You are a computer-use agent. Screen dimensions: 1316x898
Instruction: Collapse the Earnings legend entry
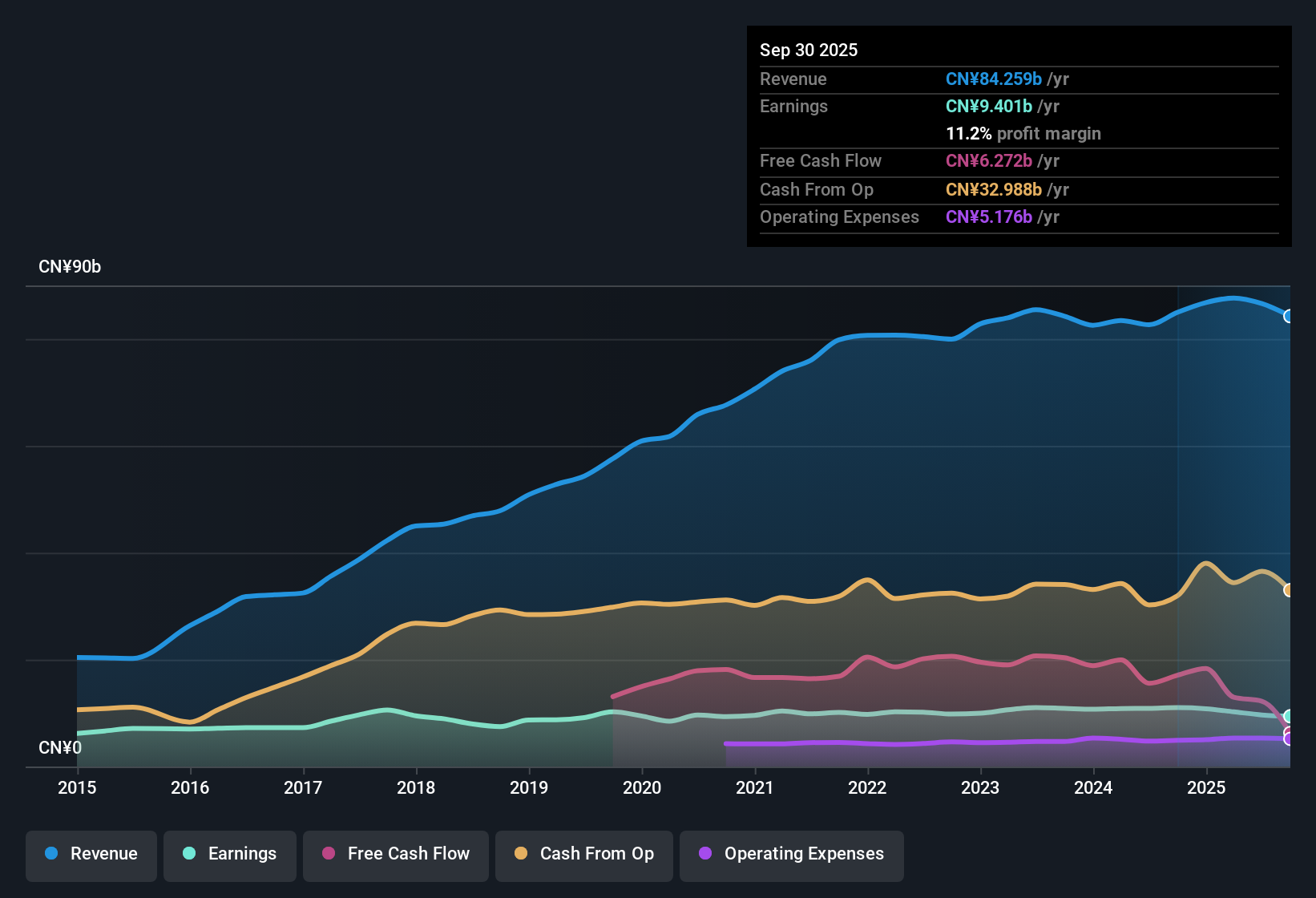(x=229, y=856)
